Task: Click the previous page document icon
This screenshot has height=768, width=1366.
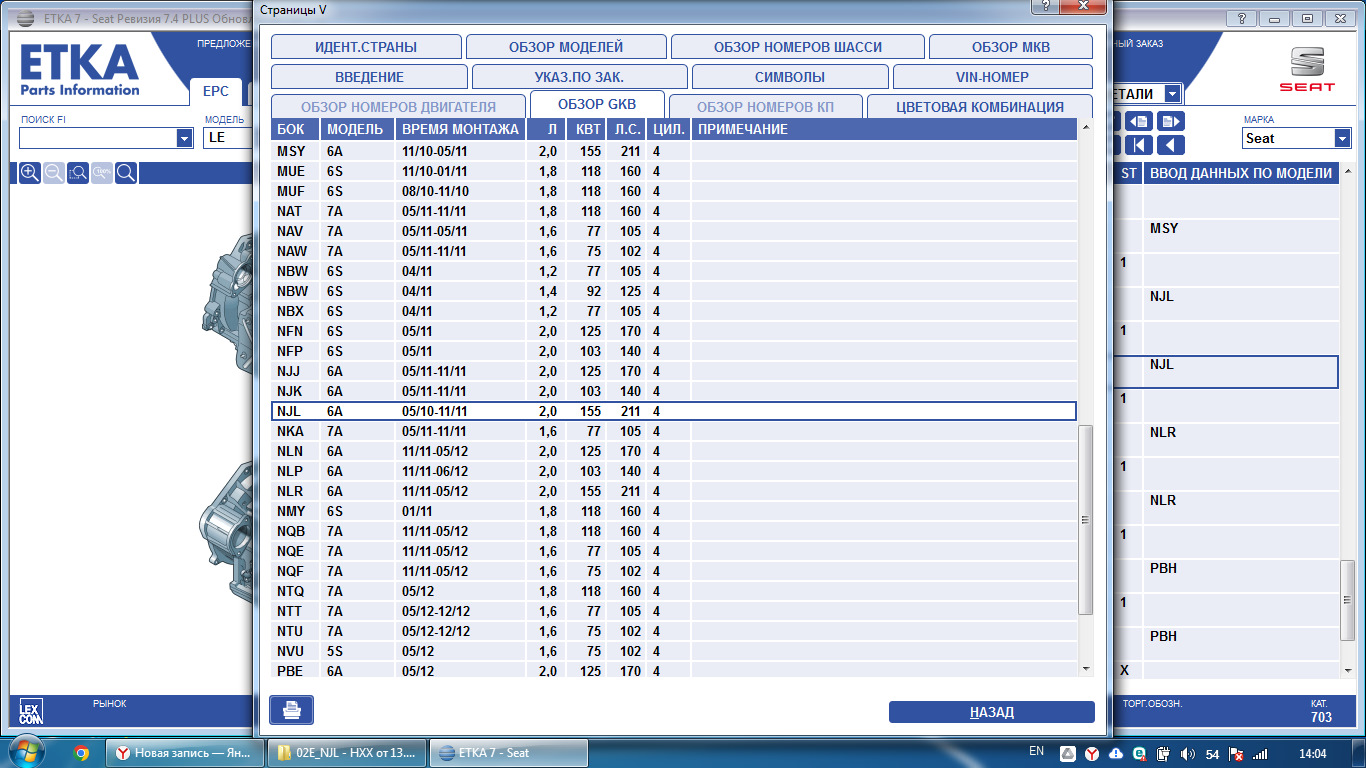Action: tap(1139, 121)
